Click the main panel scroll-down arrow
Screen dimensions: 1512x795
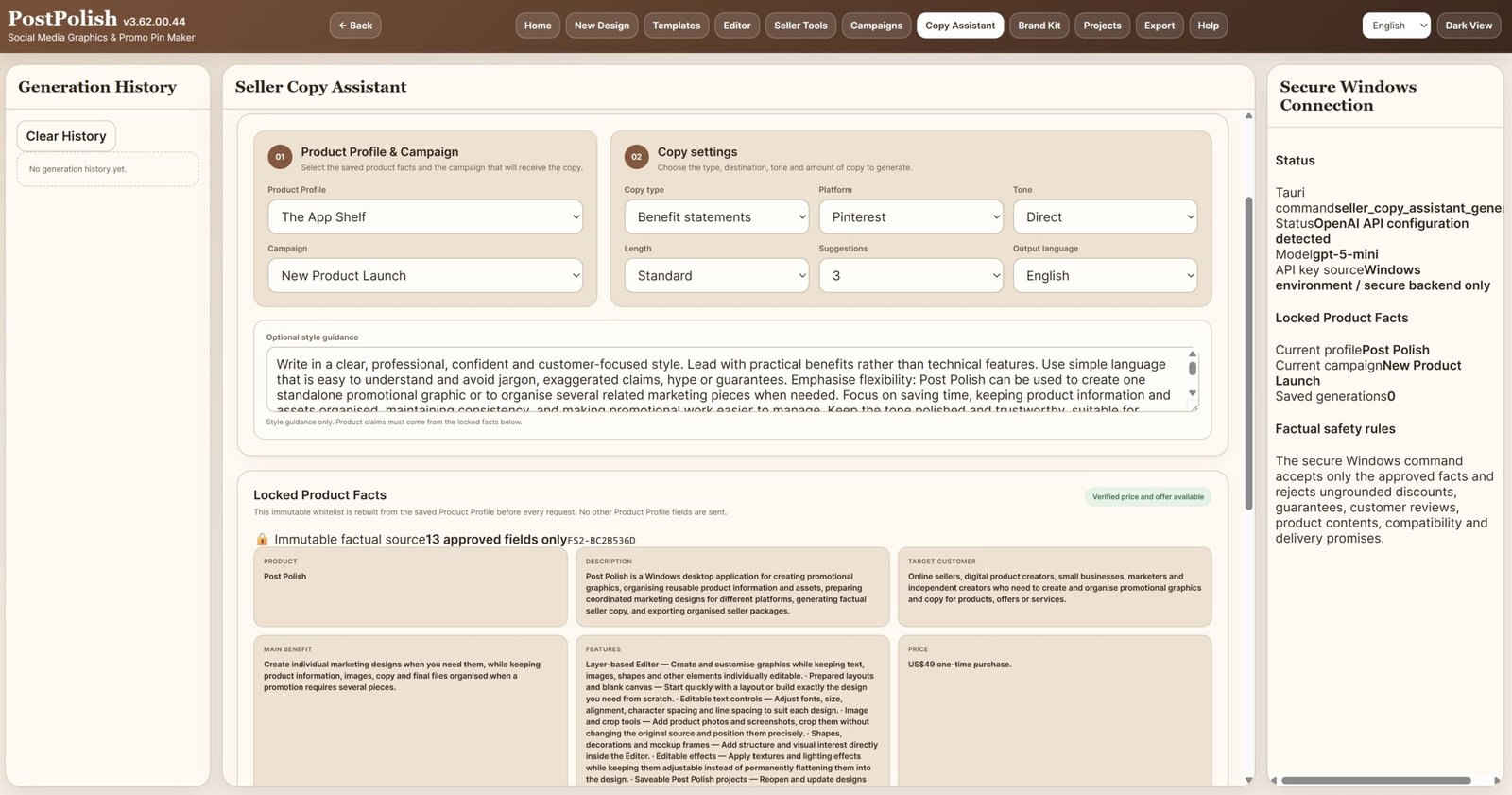pos(1248,780)
